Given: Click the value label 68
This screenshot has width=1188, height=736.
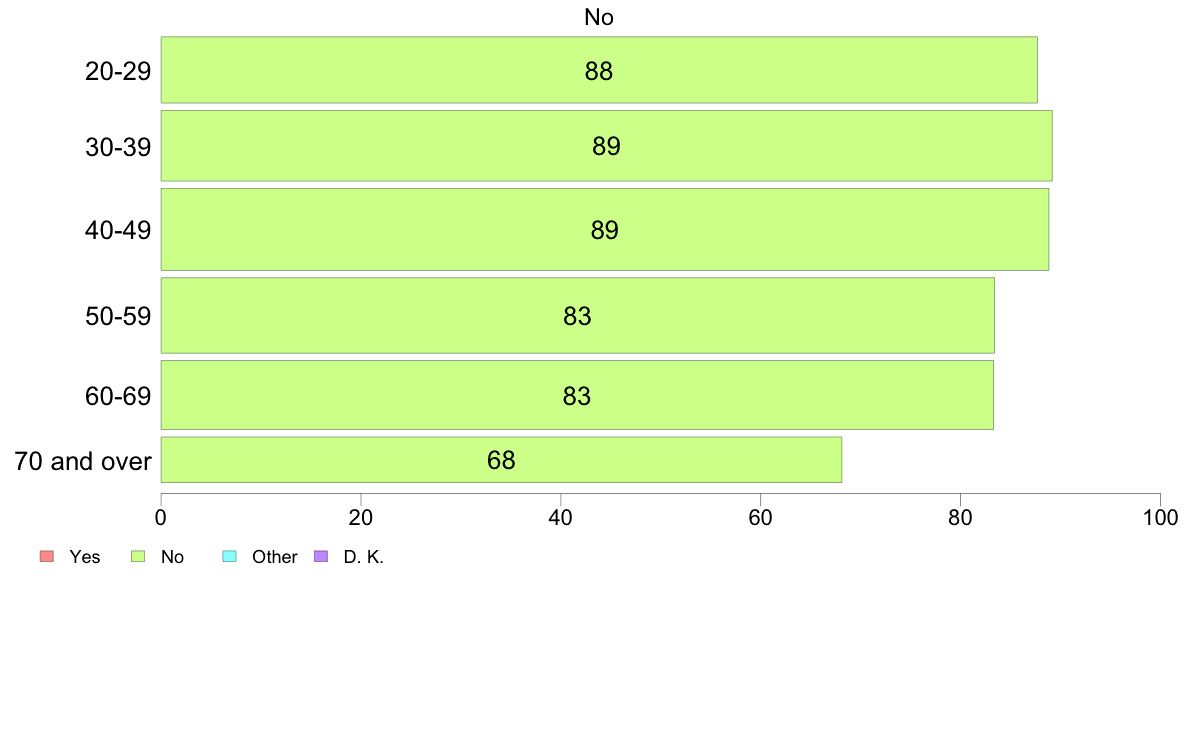Looking at the screenshot, I should pyautogui.click(x=501, y=460).
